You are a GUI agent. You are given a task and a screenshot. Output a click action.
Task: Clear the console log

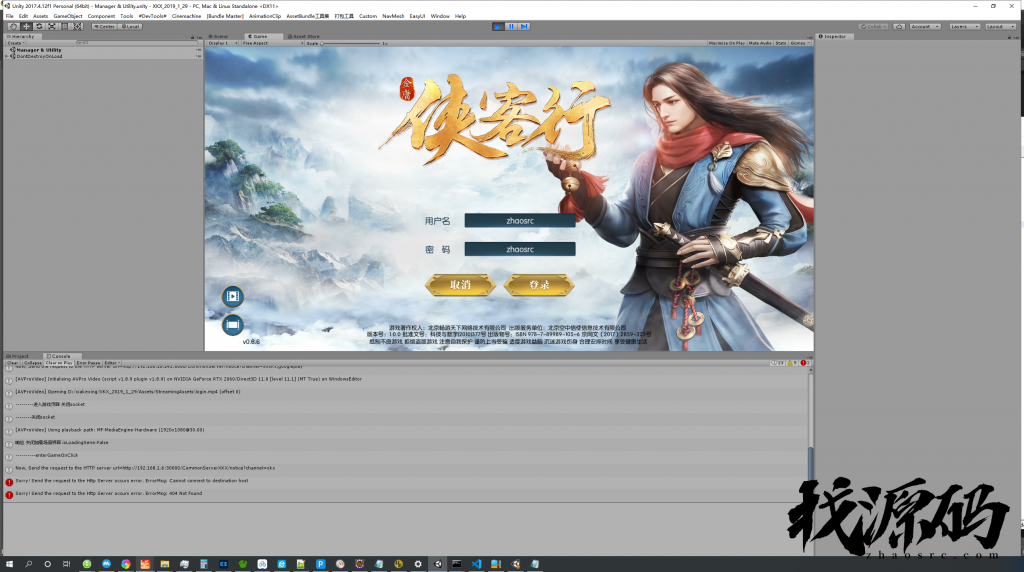point(13,362)
